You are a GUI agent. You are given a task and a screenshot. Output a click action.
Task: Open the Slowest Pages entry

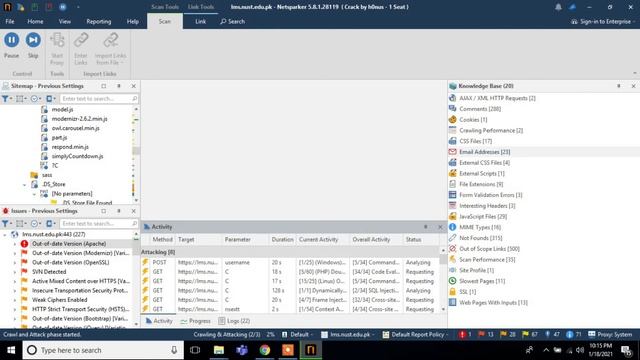[482, 281]
